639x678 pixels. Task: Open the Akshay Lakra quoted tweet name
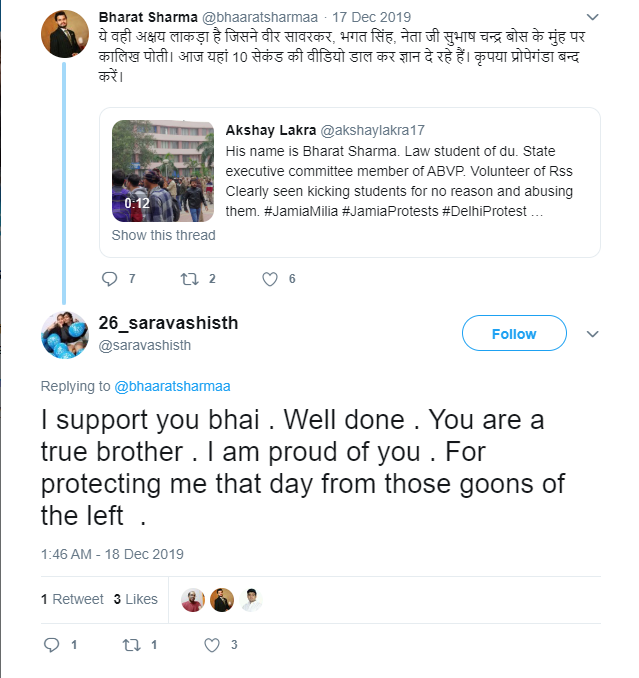[271, 130]
